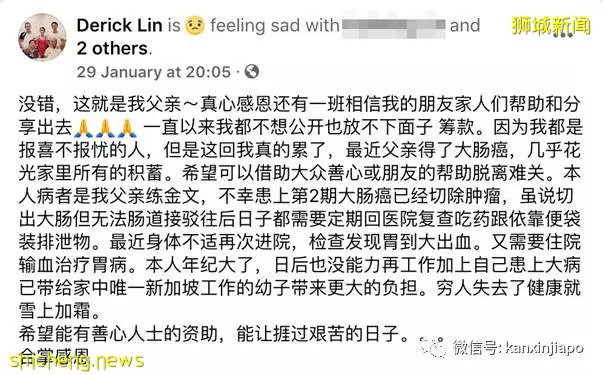This screenshot has width=603, height=375.
Task: Click the first praying hands emoji
Action: pos(83,128)
